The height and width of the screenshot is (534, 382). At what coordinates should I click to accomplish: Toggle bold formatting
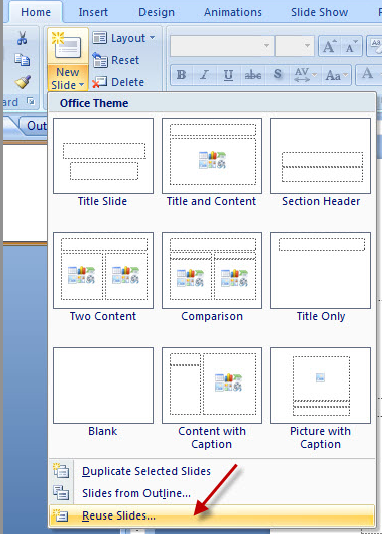coord(181,74)
